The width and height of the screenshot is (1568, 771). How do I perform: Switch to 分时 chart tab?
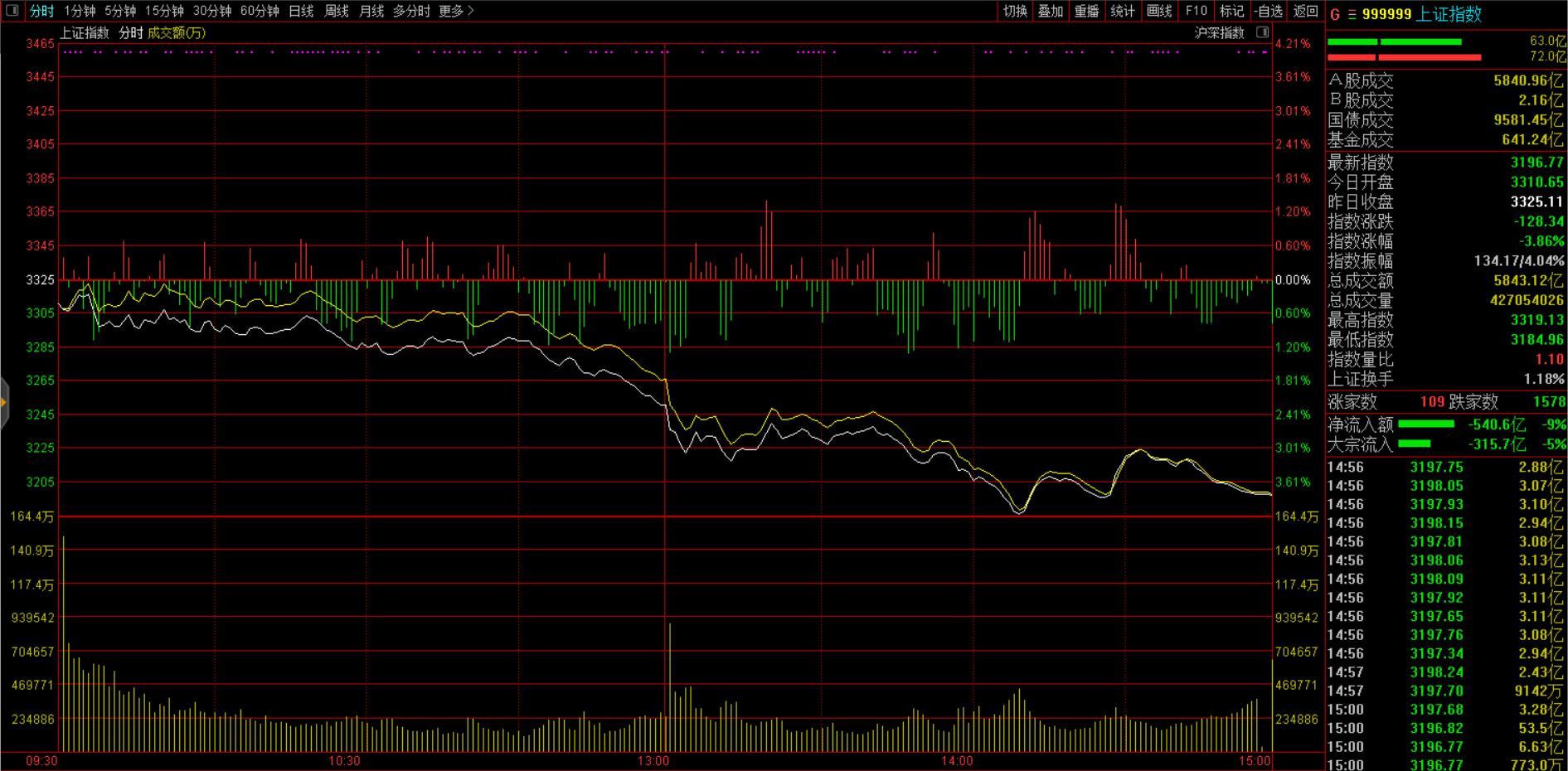[x=41, y=11]
